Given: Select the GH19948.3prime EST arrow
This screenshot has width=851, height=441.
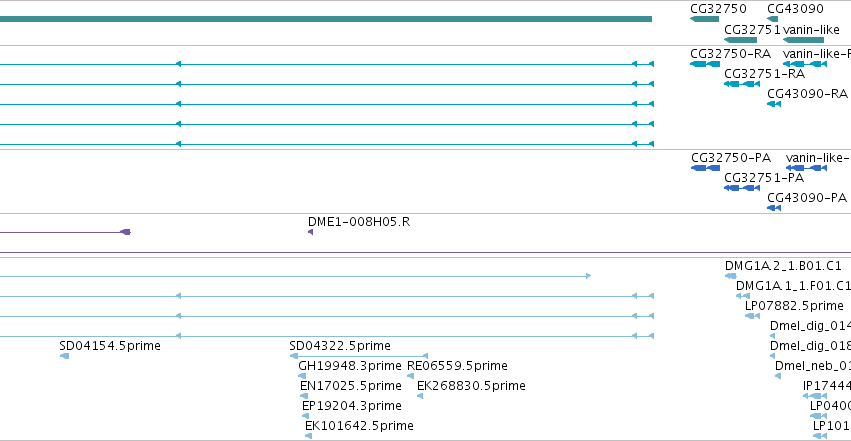Looking at the screenshot, I should [302, 376].
